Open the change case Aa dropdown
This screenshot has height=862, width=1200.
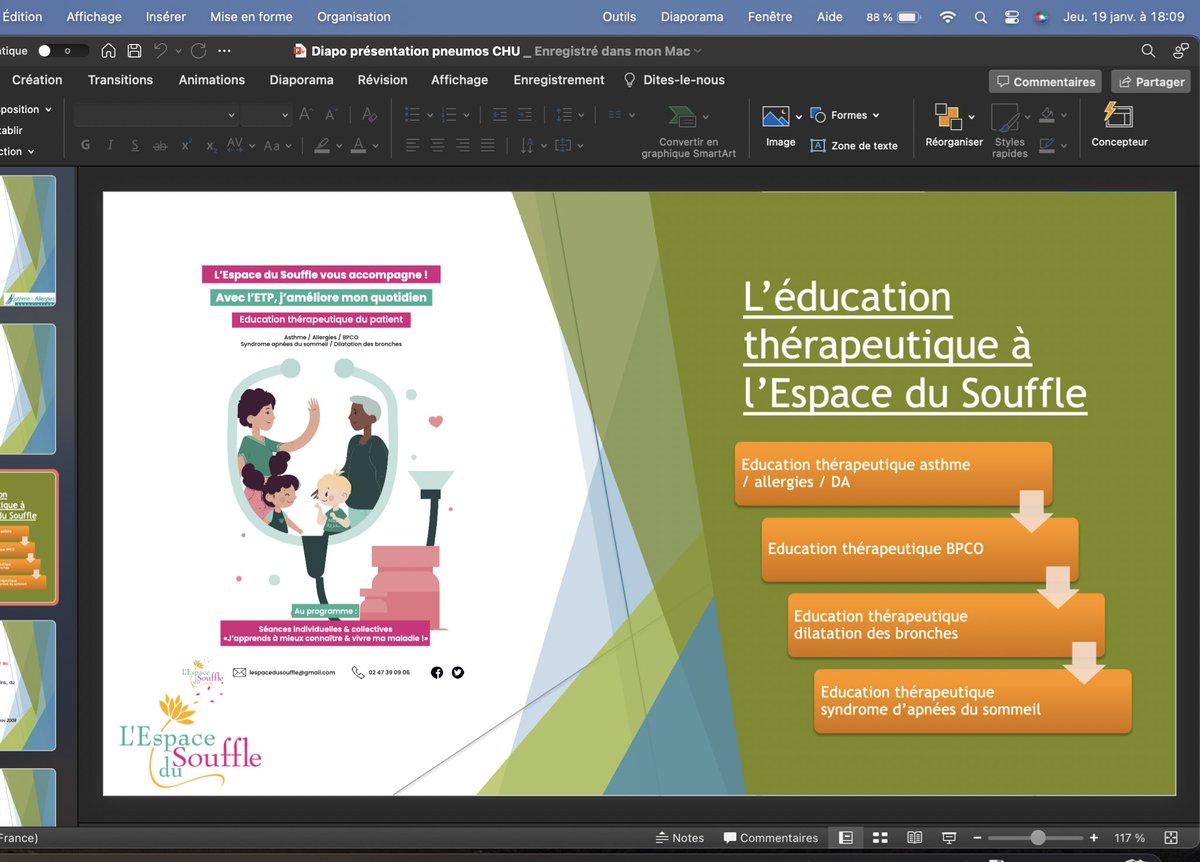tap(279, 146)
